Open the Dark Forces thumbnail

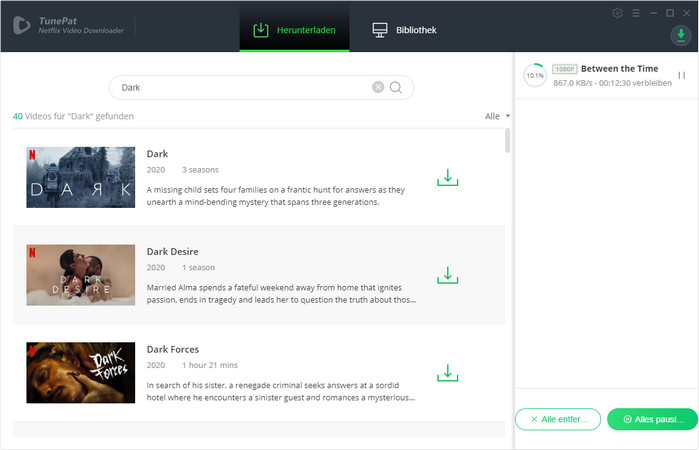(x=81, y=373)
